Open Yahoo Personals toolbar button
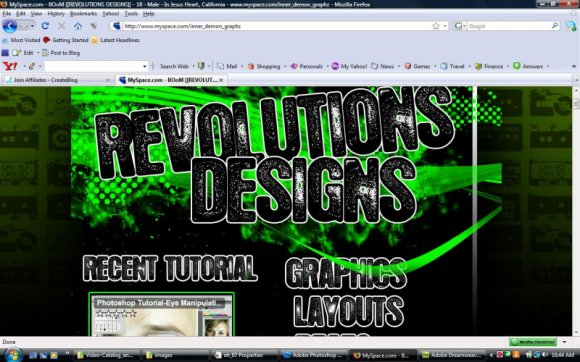This screenshot has height=362, width=580. 307,66
